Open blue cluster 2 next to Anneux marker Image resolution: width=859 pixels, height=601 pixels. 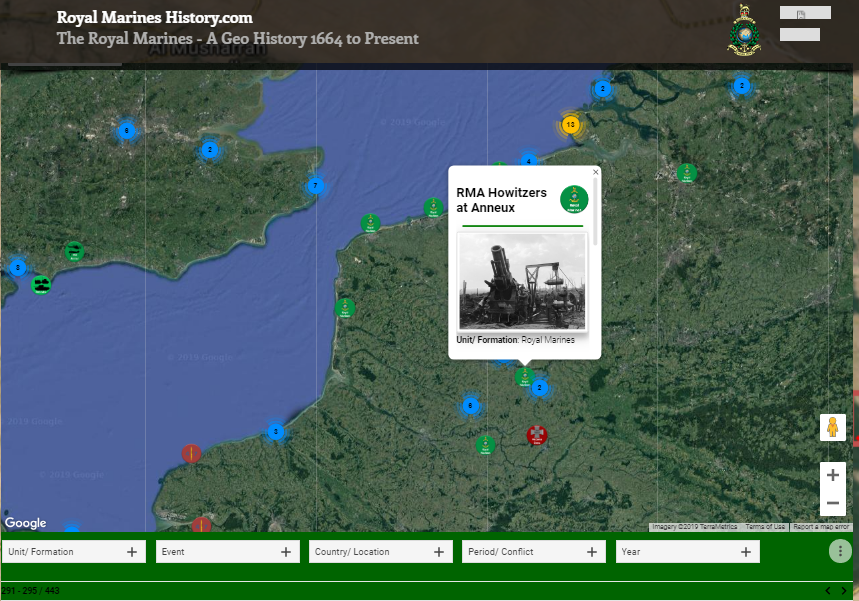pos(540,388)
